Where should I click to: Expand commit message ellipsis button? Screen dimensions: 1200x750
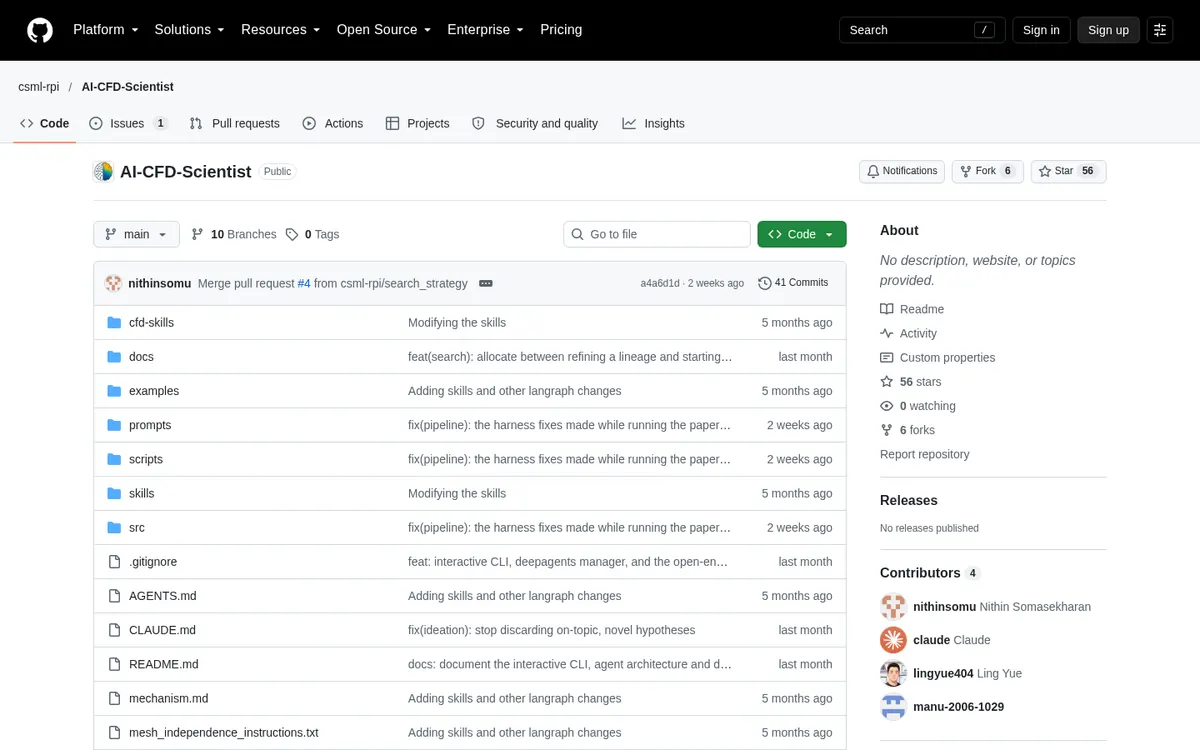click(x=486, y=283)
